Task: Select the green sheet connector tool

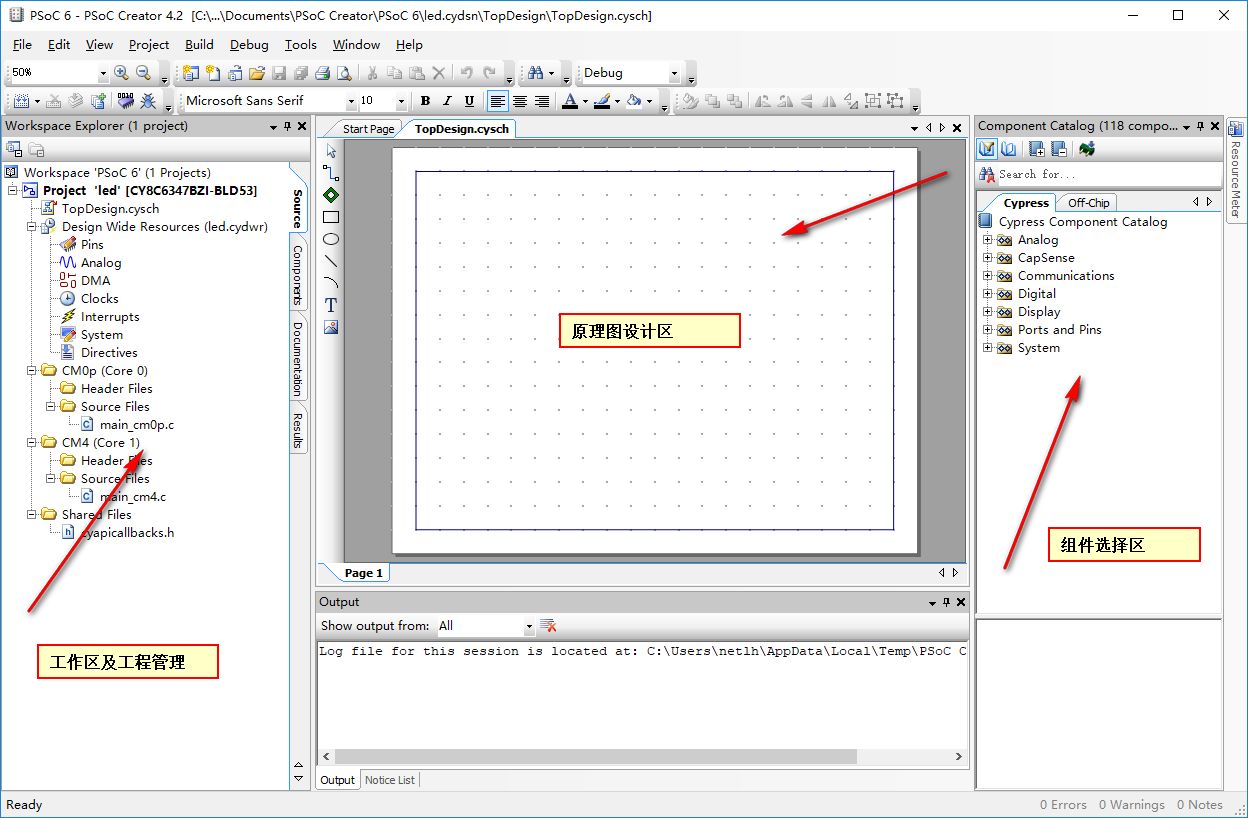Action: [x=331, y=195]
